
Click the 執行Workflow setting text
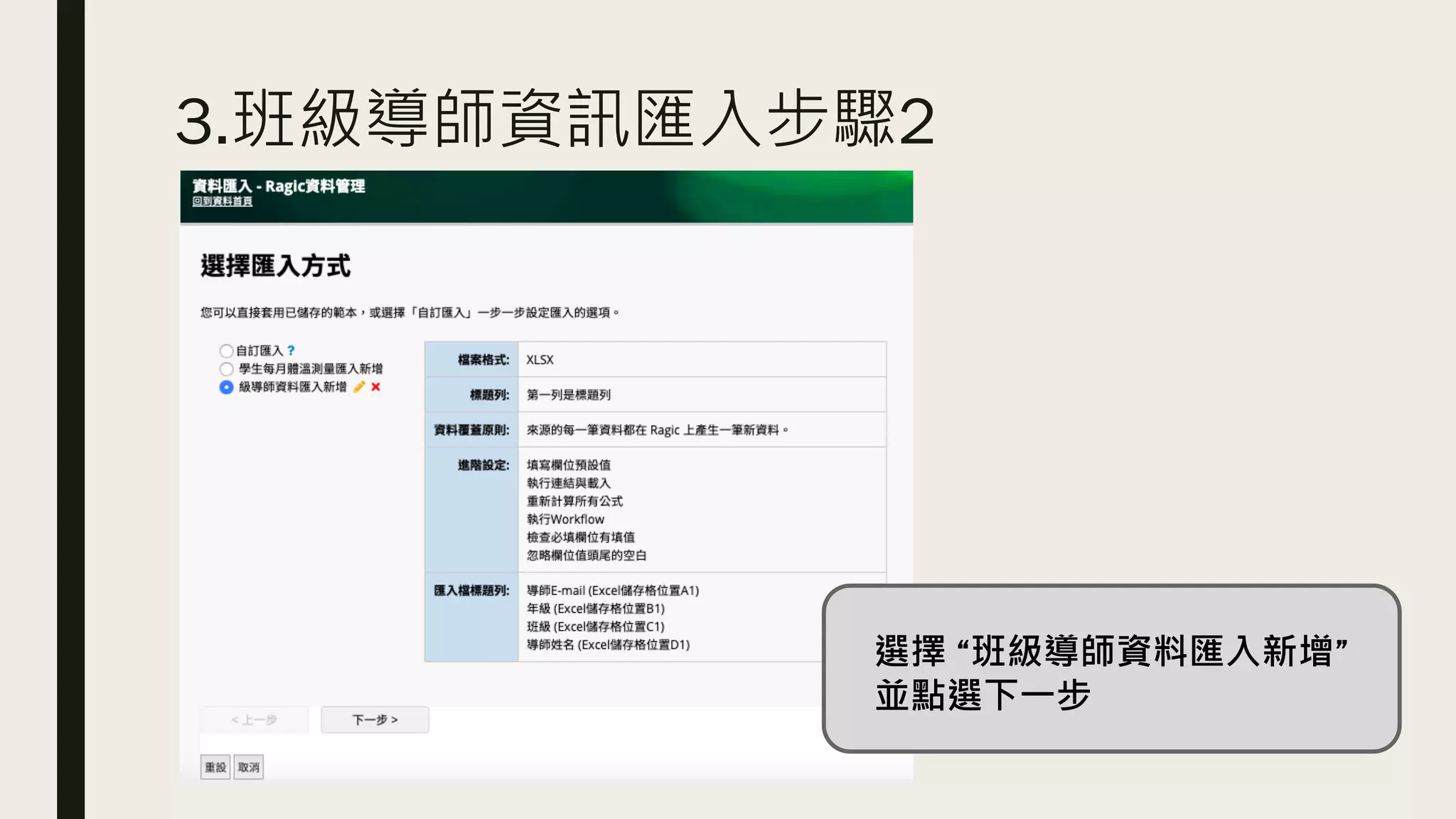click(565, 520)
